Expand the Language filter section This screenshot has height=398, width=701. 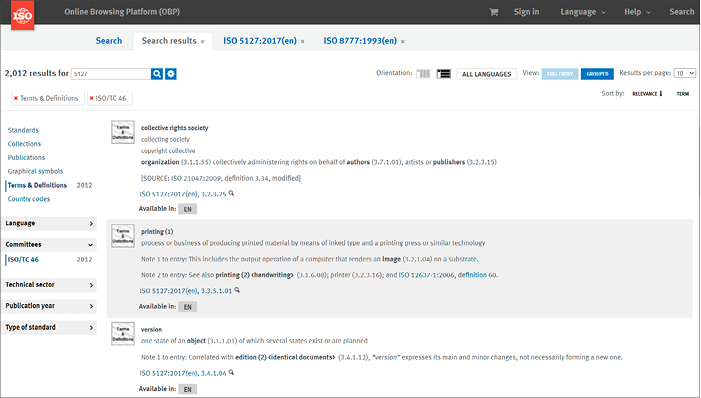point(49,223)
